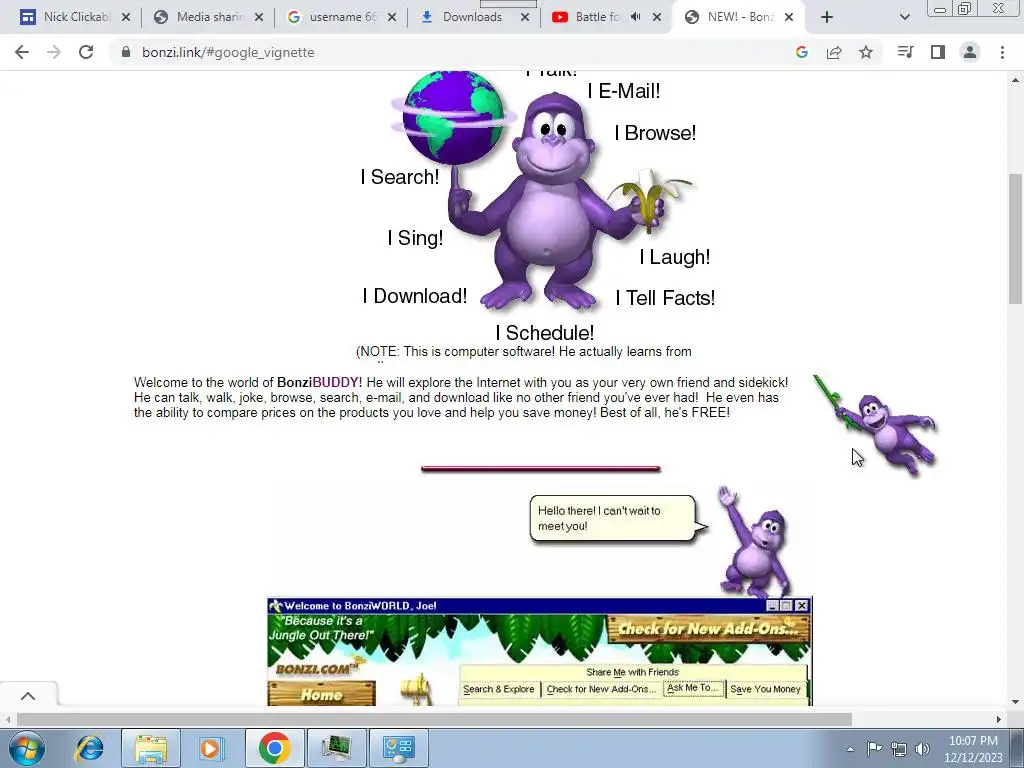
Task: Open a new tab with plus button
Action: click(x=827, y=18)
